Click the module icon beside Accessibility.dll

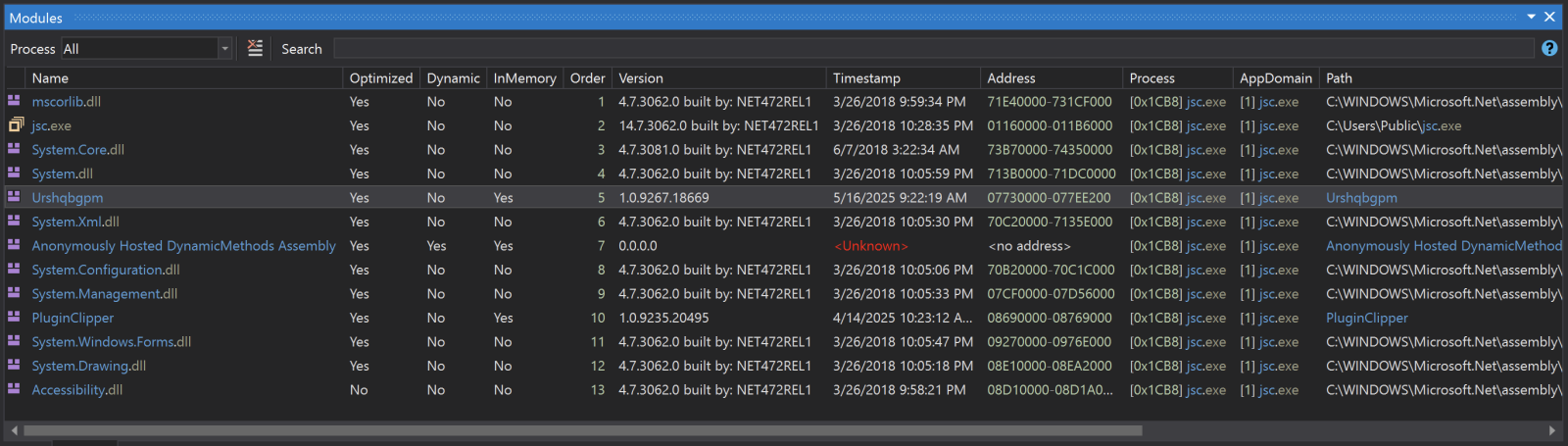point(15,389)
